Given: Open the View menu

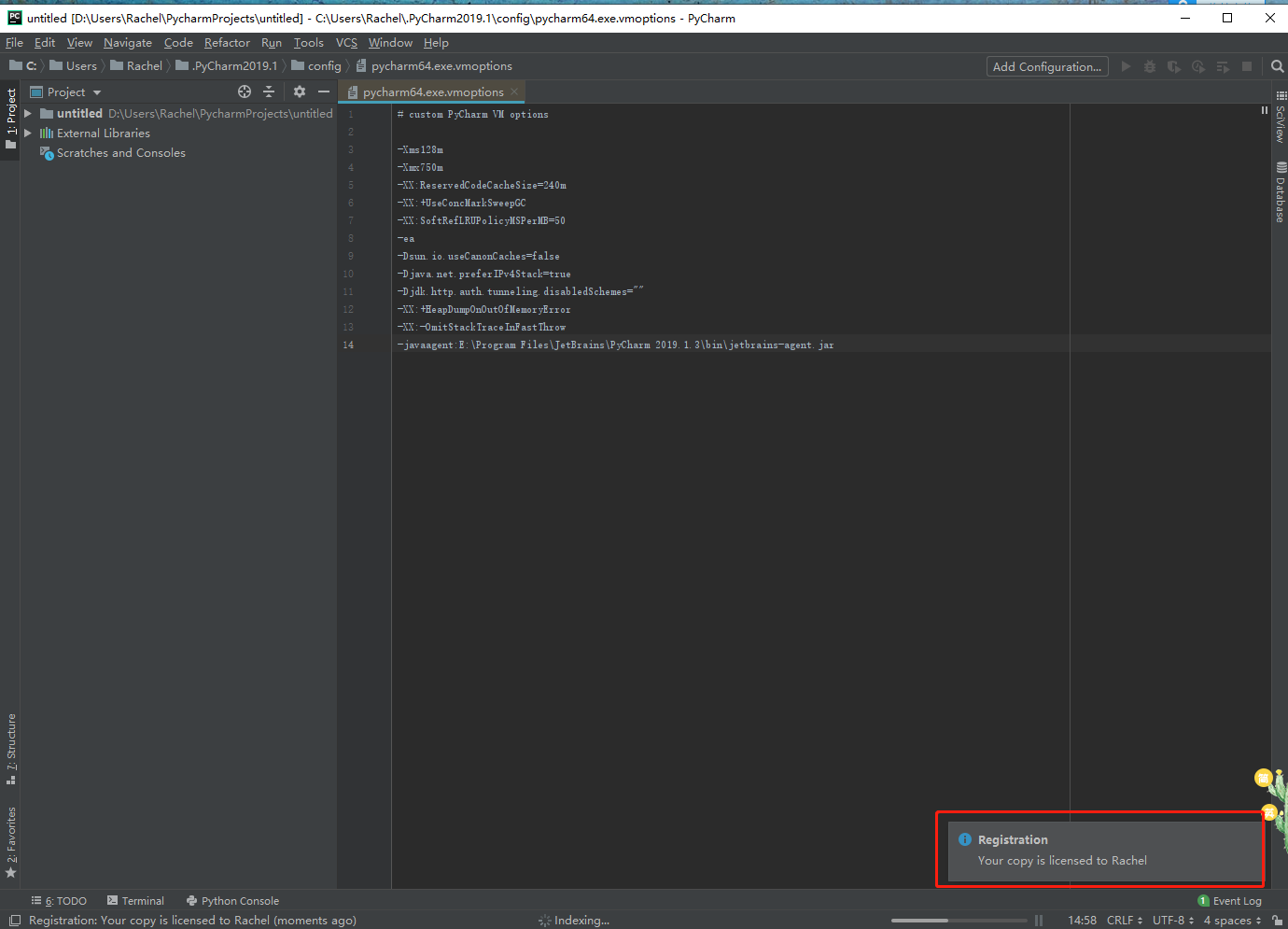Looking at the screenshot, I should point(79,43).
